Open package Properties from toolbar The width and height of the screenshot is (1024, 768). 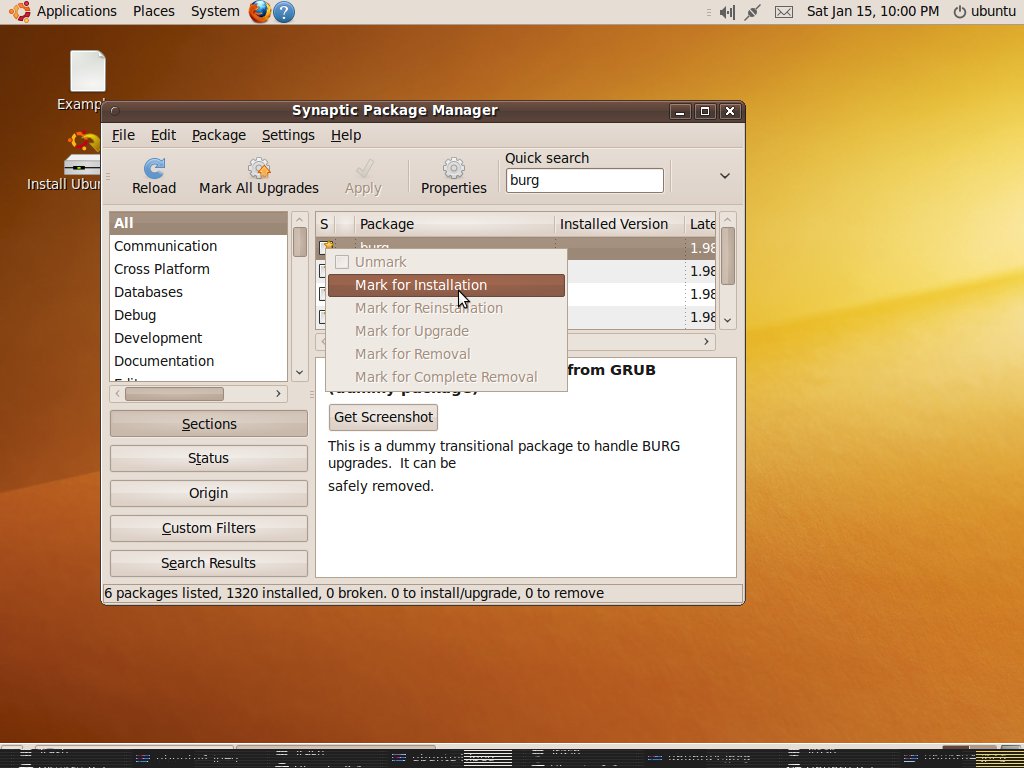454,168
